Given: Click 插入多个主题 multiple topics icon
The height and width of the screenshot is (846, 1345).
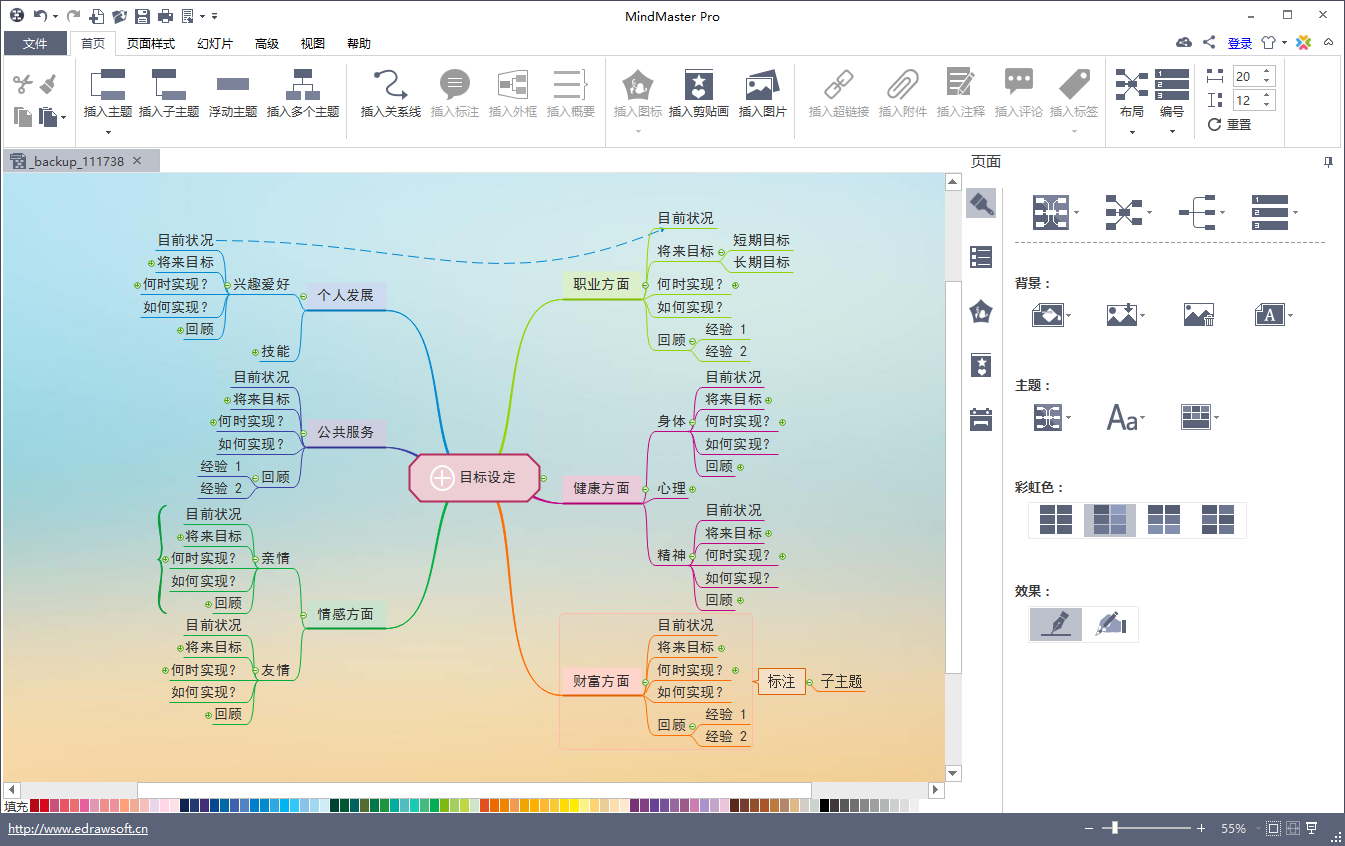Looking at the screenshot, I should point(303,84).
